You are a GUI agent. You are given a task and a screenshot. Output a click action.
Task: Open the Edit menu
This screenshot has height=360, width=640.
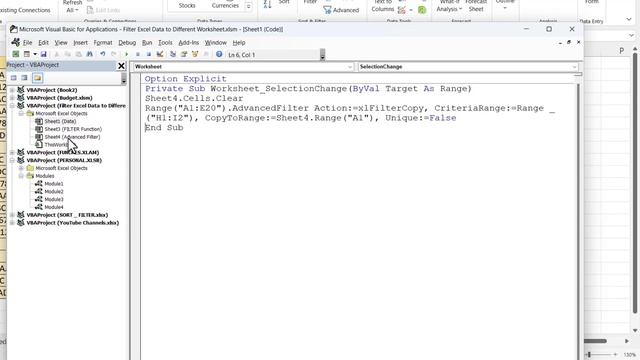43,42
